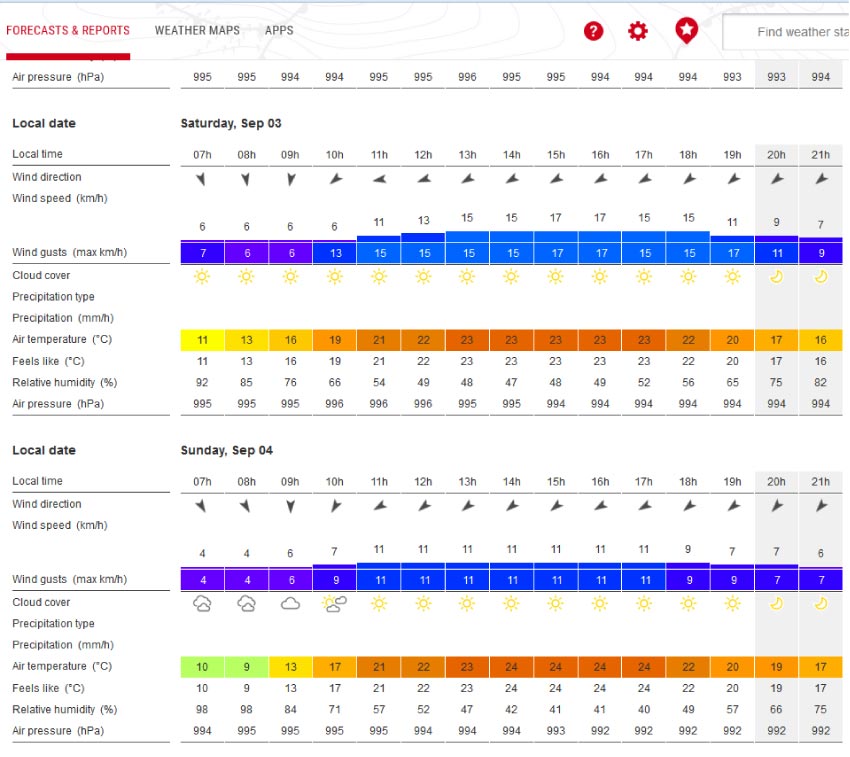This screenshot has width=850, height=757.
Task: Click Saturday 11h wind direction arrow
Action: click(378, 179)
